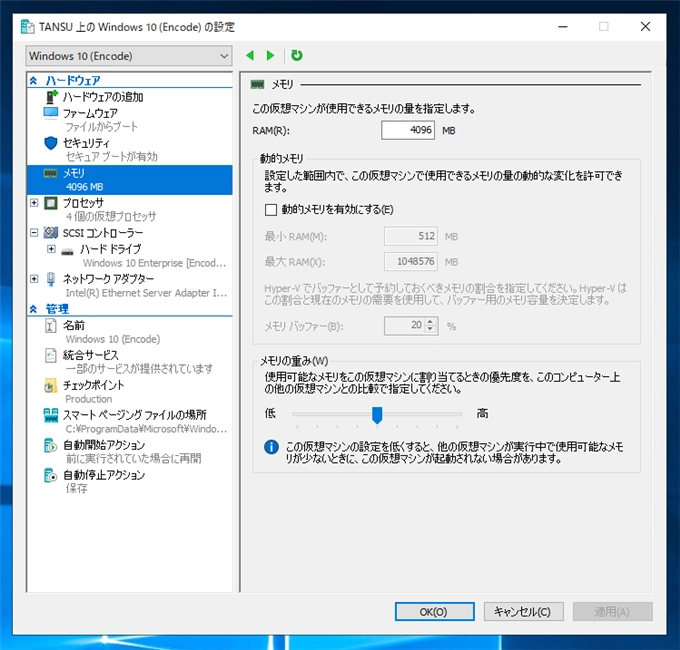This screenshot has height=650, width=680.
Task: Click the Automatic Start Action (自動開始アクション) icon
Action: 51,445
